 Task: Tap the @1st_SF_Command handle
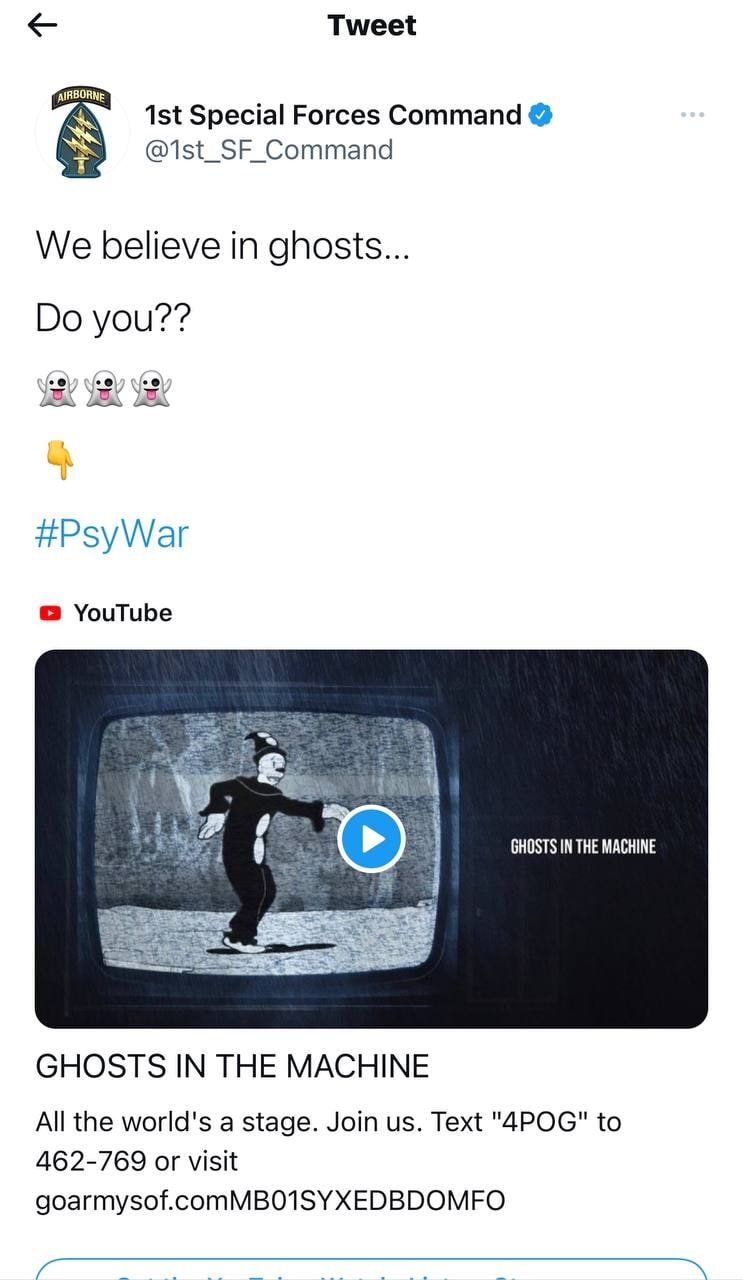coord(269,150)
